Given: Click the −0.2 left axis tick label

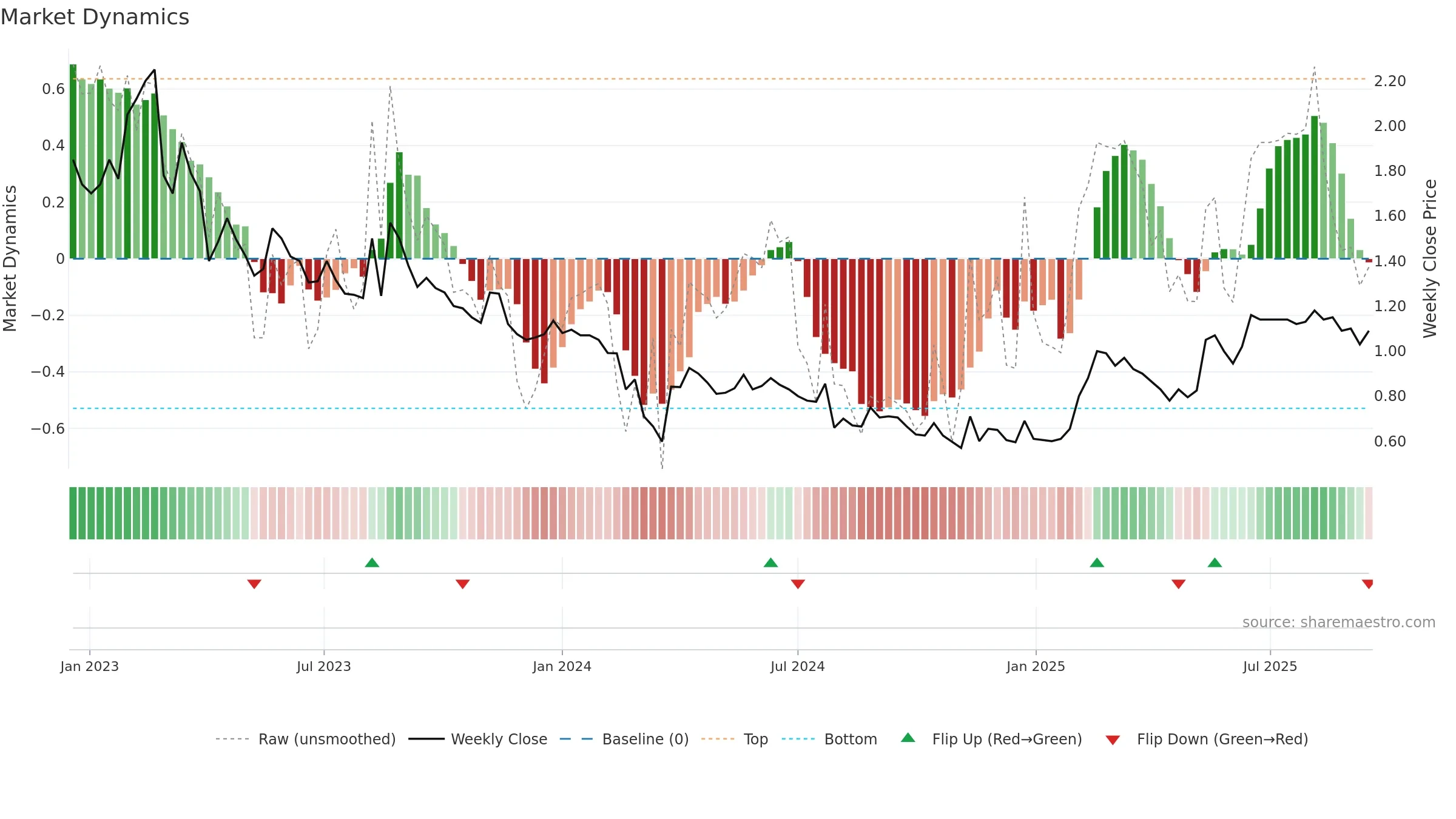Looking at the screenshot, I should (x=48, y=315).
